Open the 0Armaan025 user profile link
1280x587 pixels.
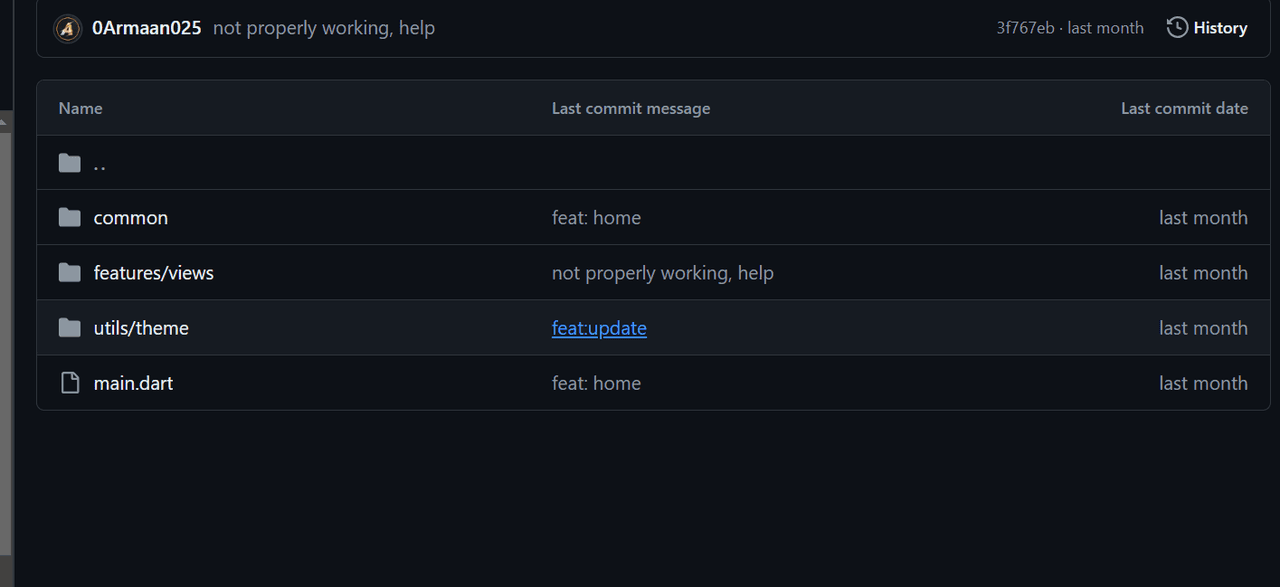pyautogui.click(x=146, y=28)
